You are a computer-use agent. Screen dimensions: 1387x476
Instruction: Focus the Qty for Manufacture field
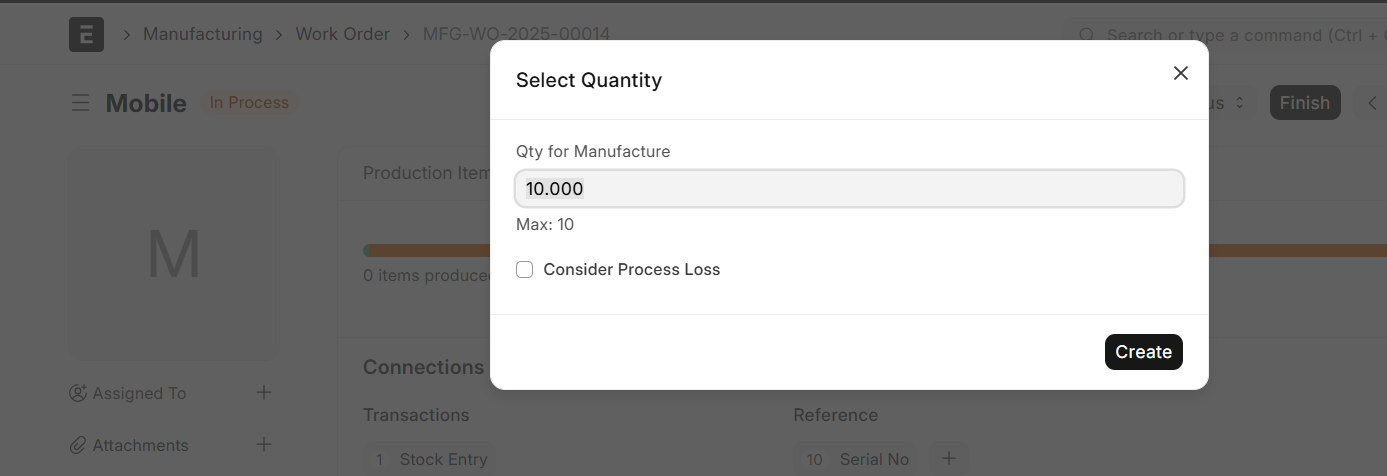(849, 189)
